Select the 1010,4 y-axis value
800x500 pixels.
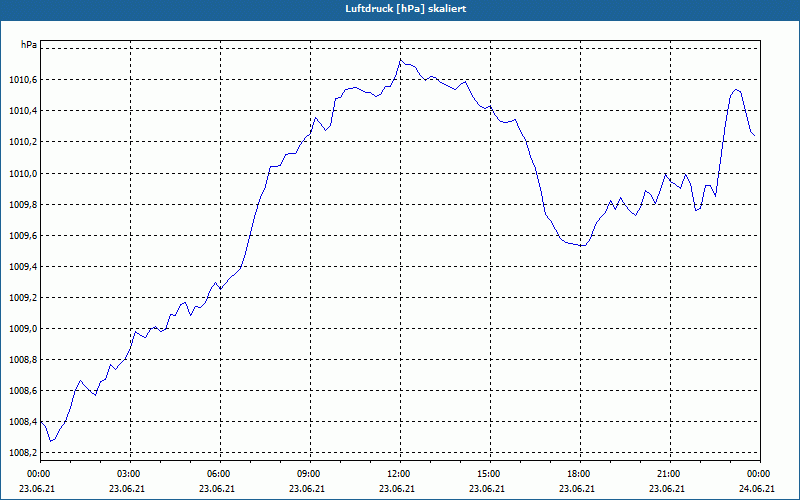point(23,111)
